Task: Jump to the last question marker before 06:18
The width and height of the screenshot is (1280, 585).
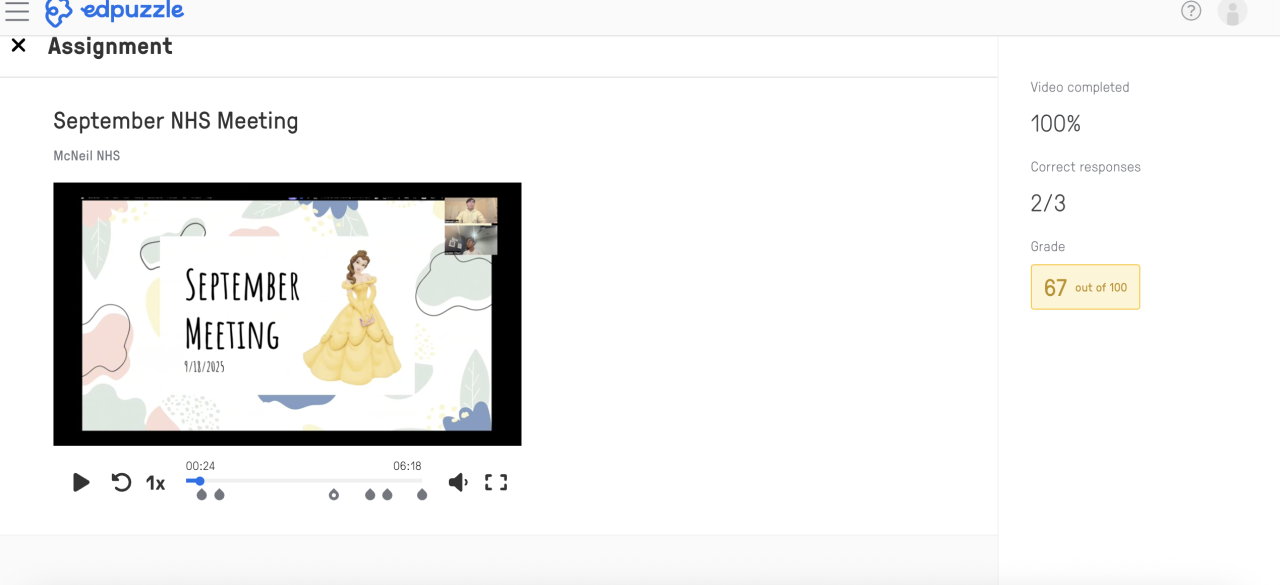Action: pos(422,494)
